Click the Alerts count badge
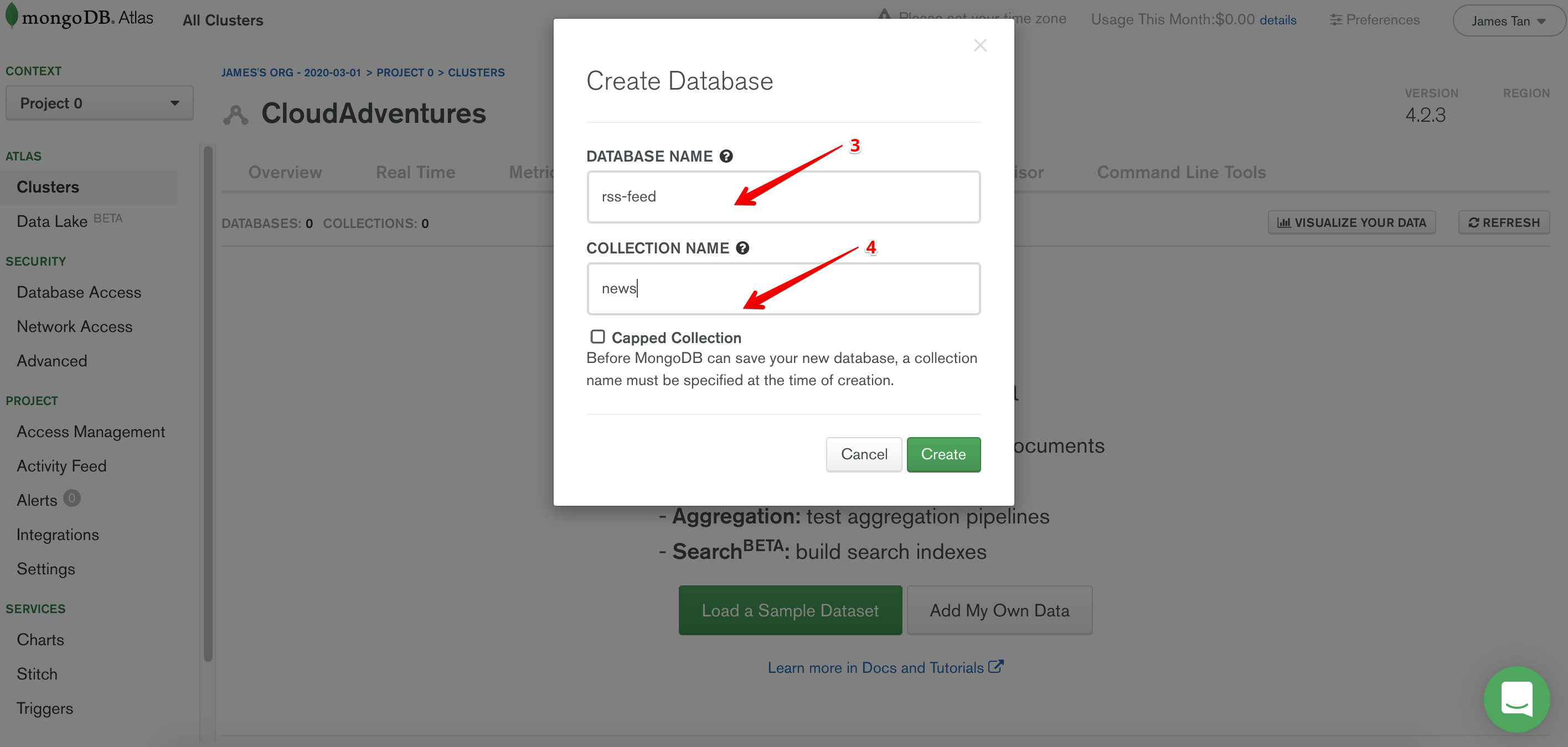The width and height of the screenshot is (1568, 747). pos(72,499)
